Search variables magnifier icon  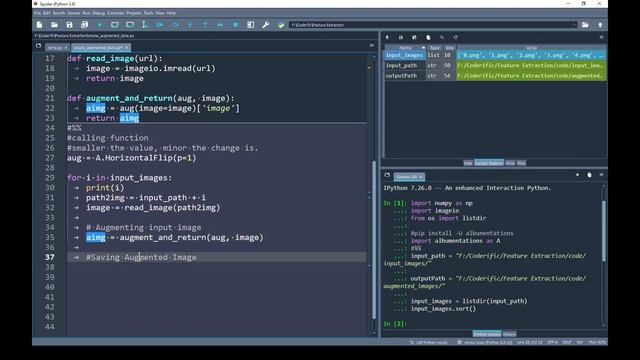pos(442,37)
